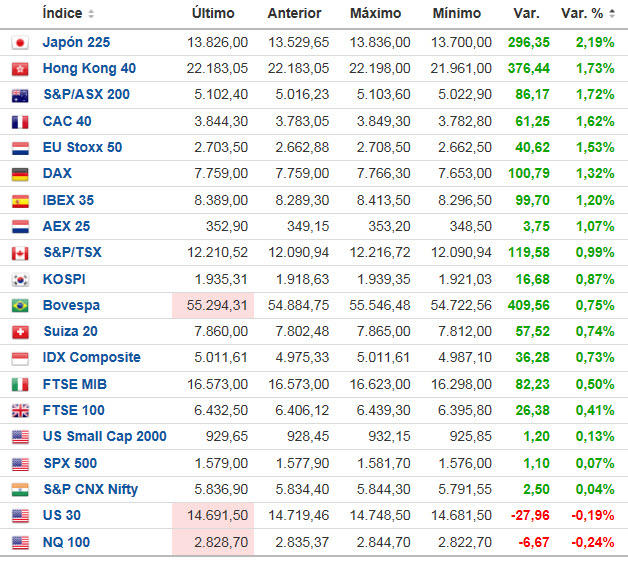Click the Canada flag beside S&P/TSX
The image size is (628, 561).
point(19,253)
